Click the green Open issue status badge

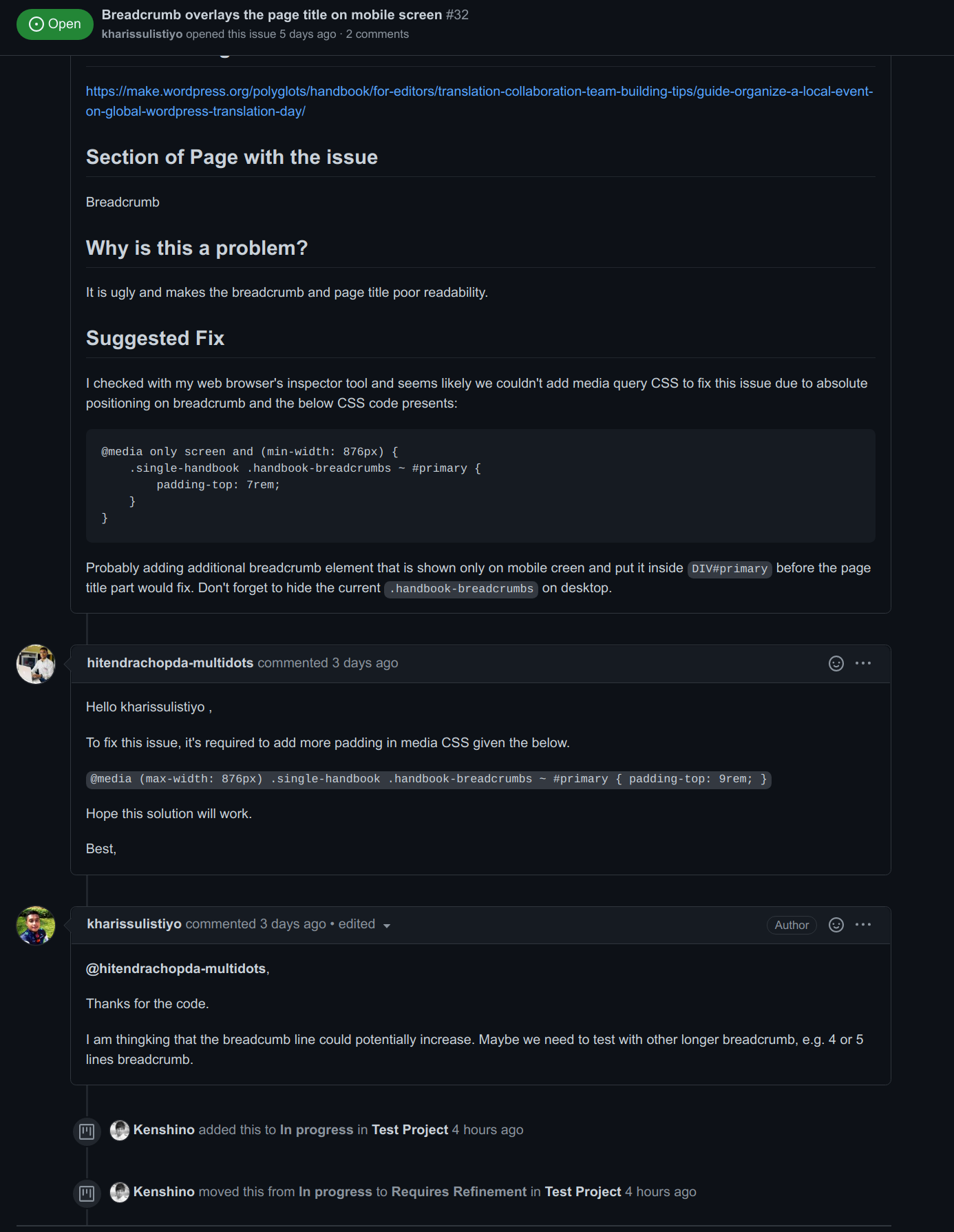pos(55,24)
